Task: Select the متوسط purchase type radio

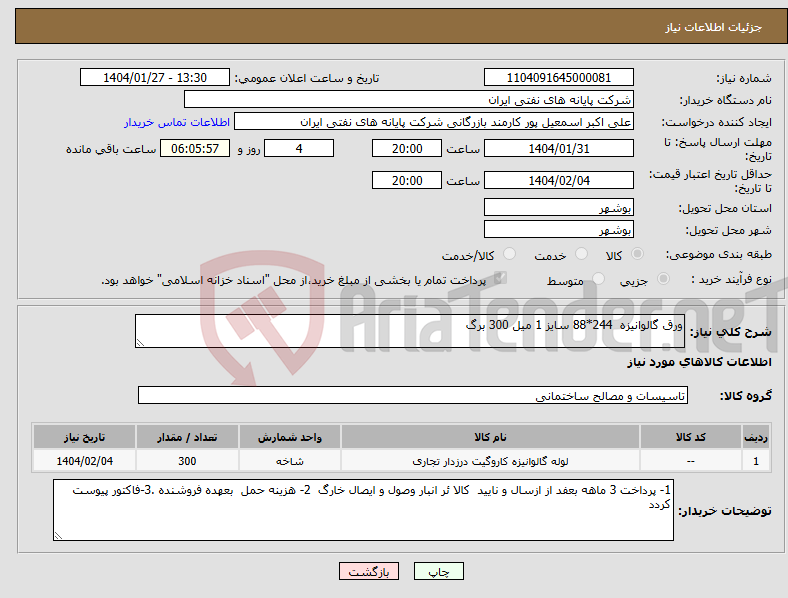Action: click(x=598, y=278)
